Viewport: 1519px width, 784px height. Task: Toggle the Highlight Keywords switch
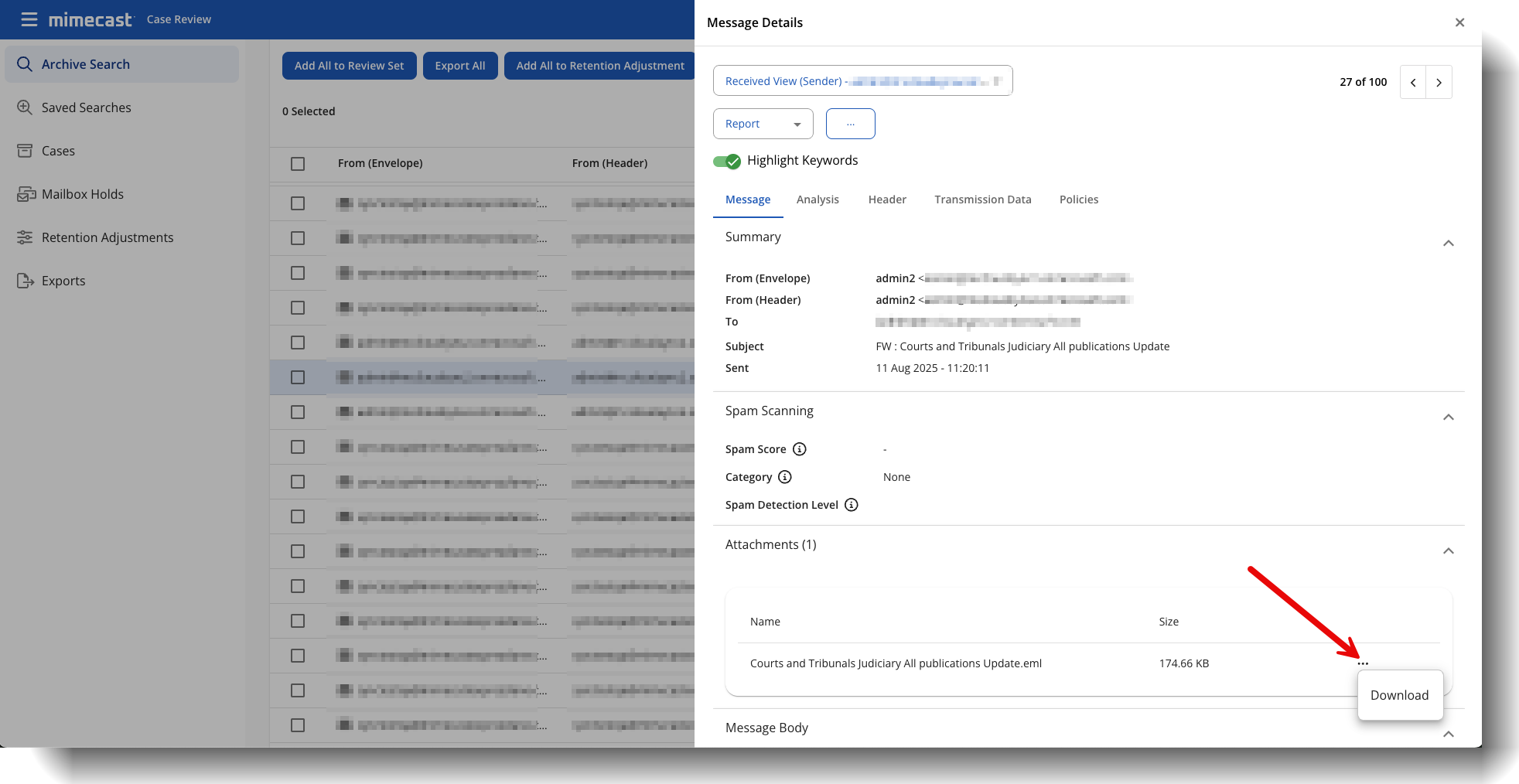click(x=727, y=161)
